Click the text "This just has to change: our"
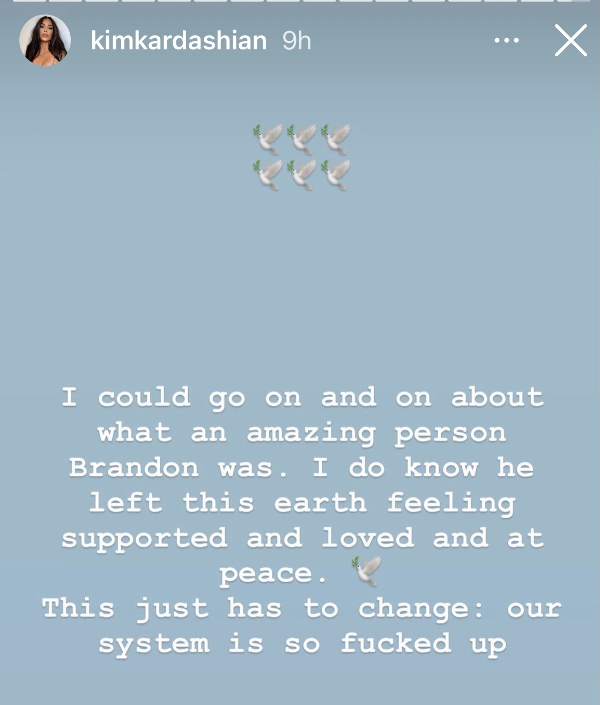 pos(302,608)
